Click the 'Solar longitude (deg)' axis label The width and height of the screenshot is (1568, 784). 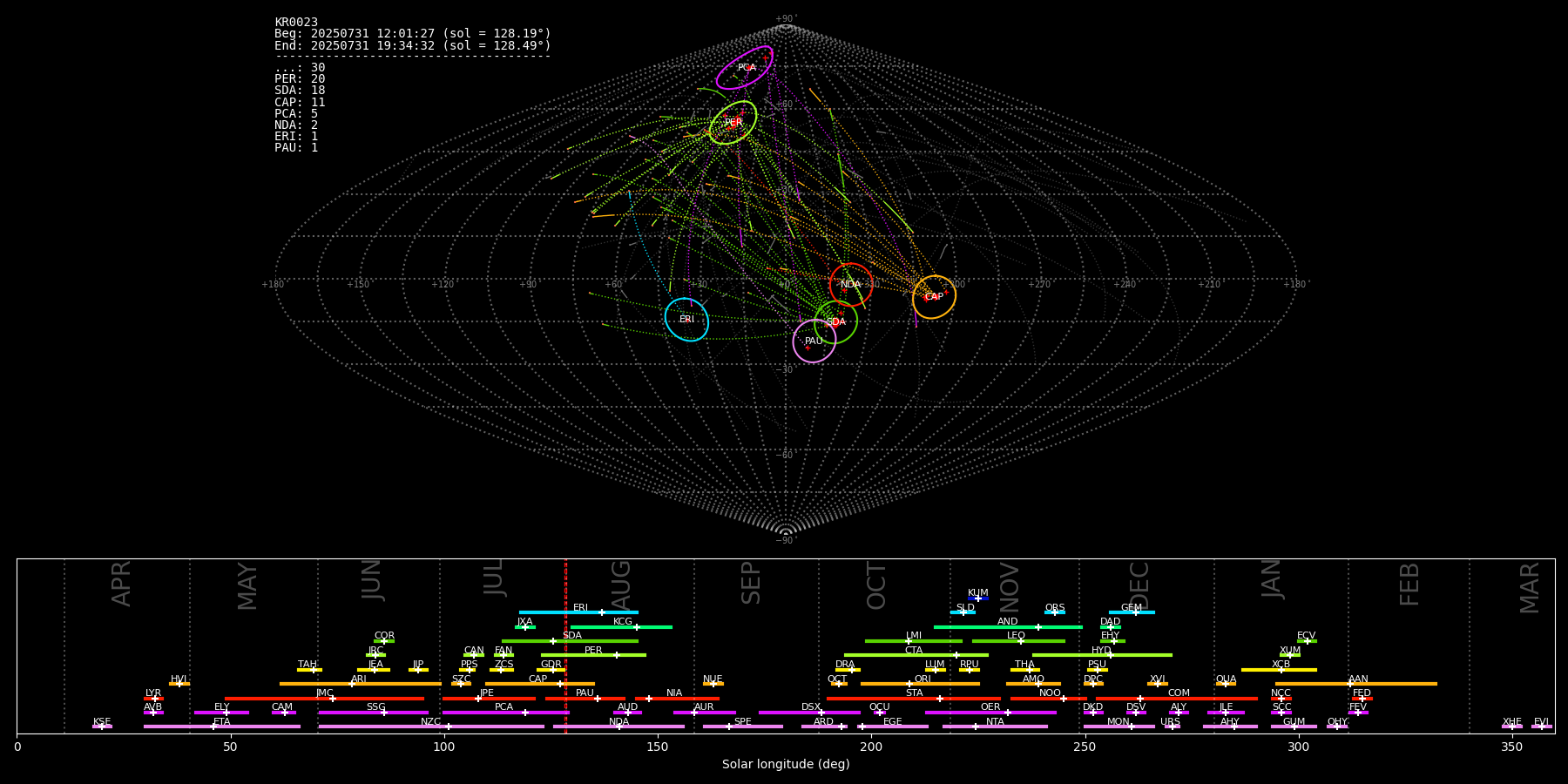tap(786, 765)
